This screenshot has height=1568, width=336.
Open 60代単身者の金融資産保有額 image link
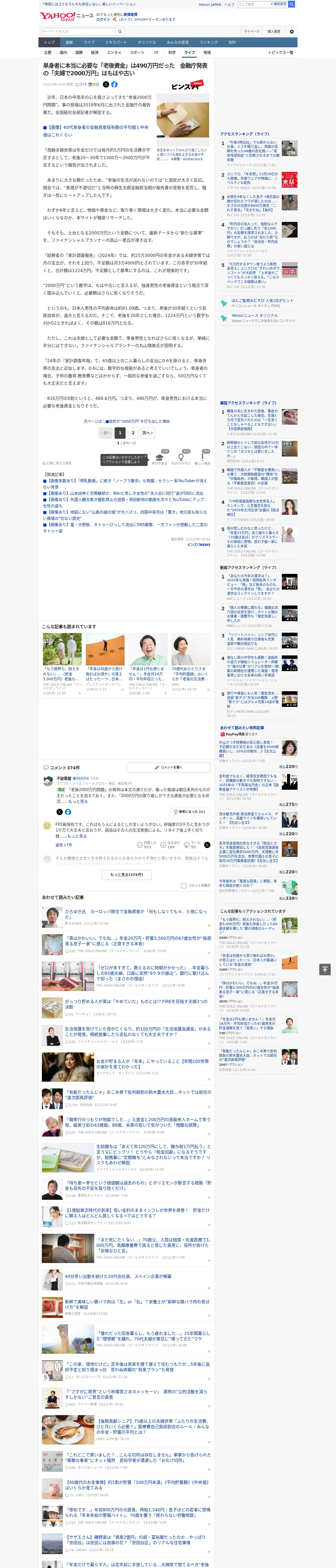96,131
